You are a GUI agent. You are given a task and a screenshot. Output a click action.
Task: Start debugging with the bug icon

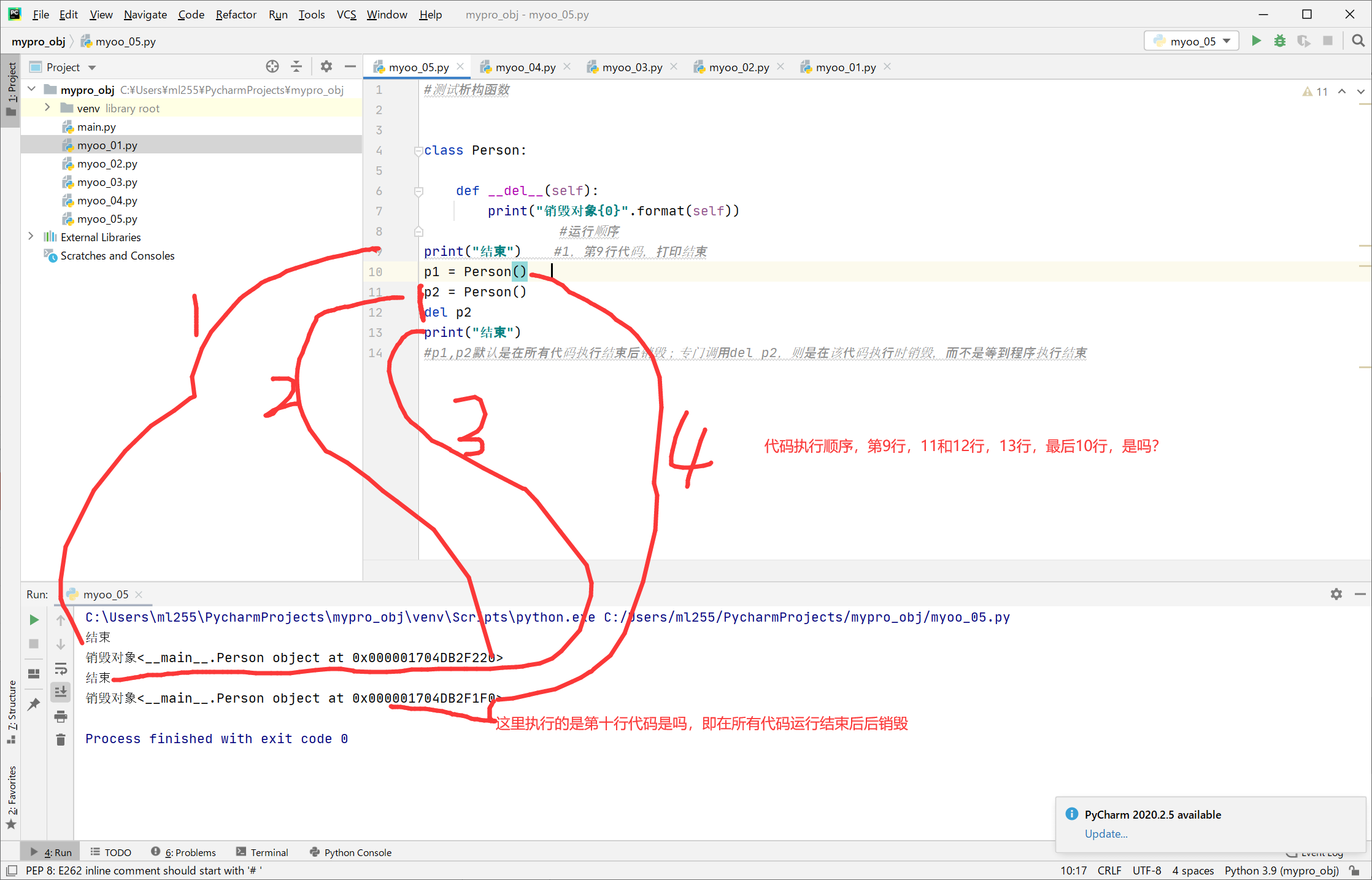coord(1280,41)
